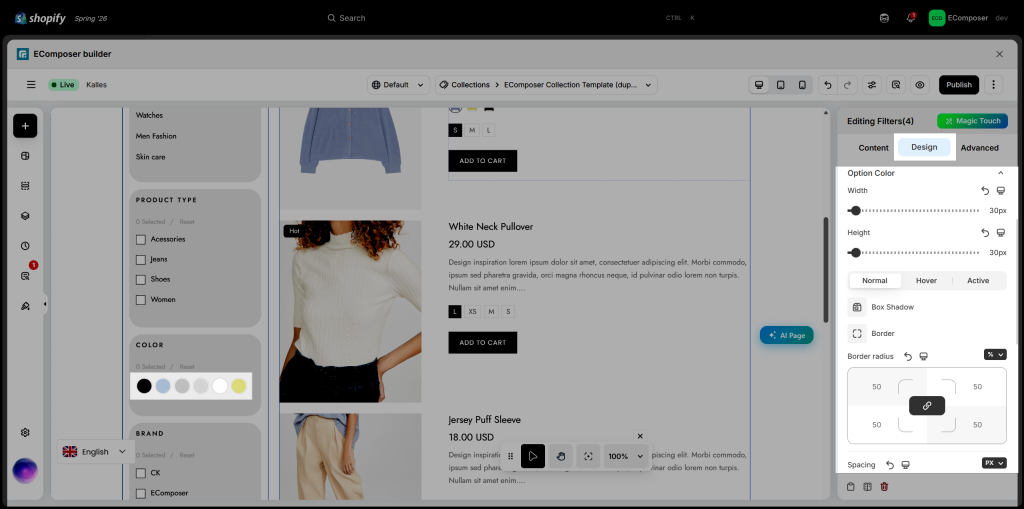Image resolution: width=1024 pixels, height=509 pixels.
Task: Click the Border settings icon
Action: click(x=857, y=333)
